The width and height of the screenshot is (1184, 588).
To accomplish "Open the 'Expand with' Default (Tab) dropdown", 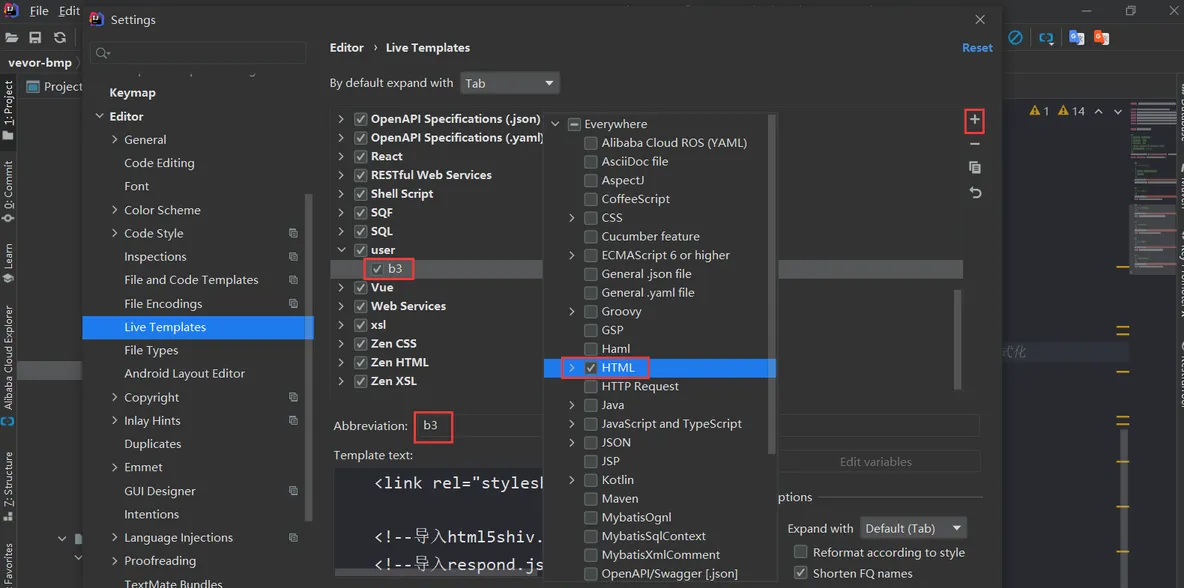I will pos(913,528).
